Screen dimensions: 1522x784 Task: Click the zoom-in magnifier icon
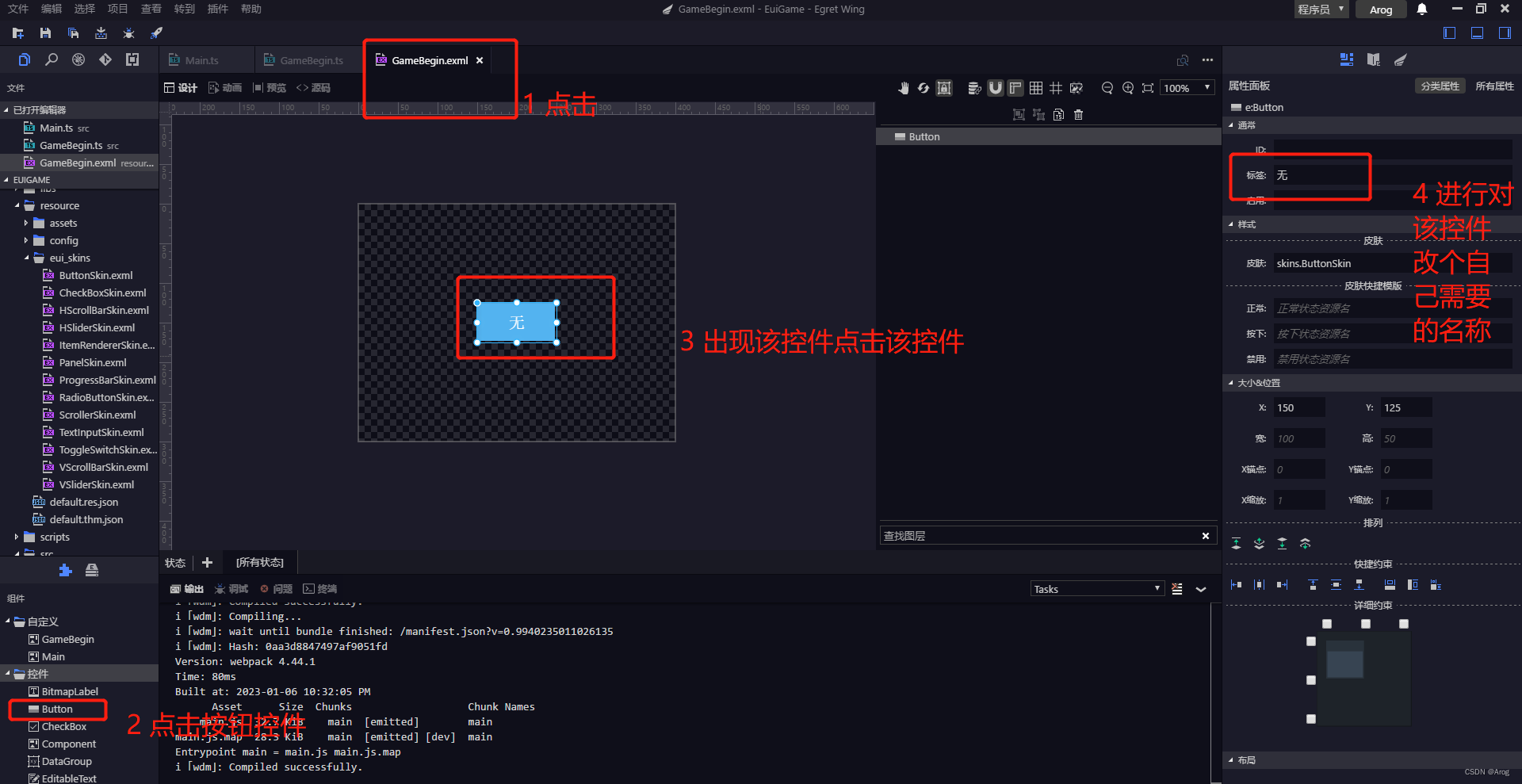(x=1128, y=87)
